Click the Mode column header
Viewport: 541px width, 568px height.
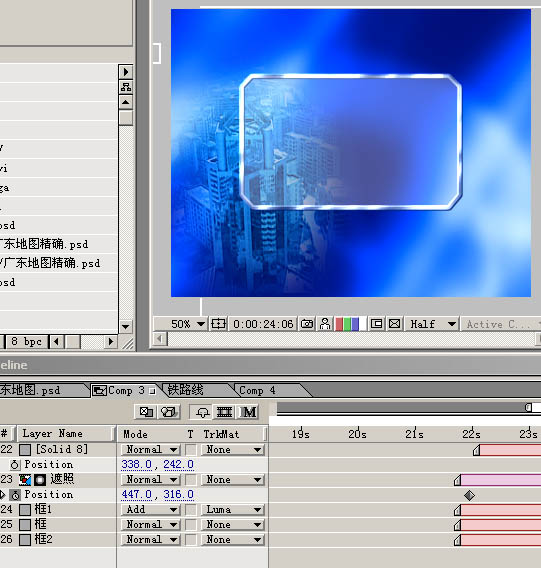click(x=135, y=434)
